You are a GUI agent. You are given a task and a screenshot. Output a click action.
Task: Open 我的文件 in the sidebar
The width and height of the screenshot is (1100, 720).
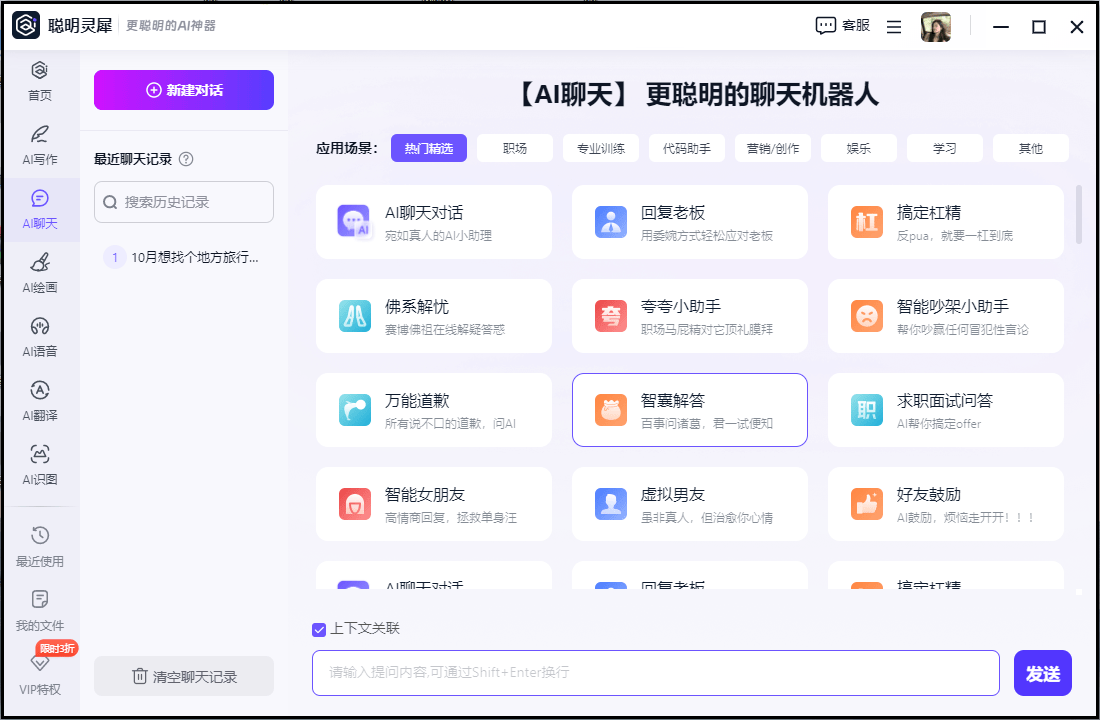coord(40,600)
